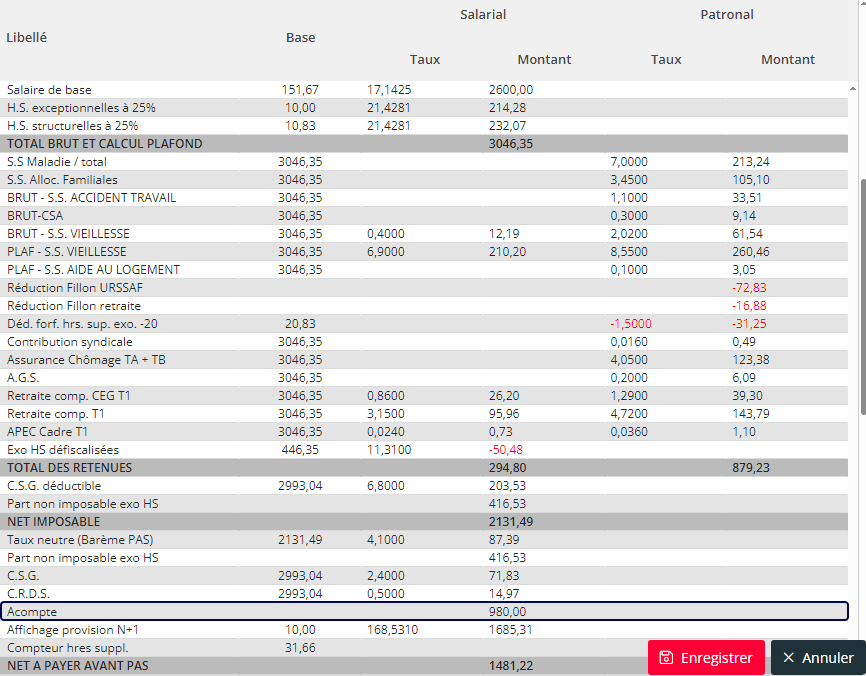Click the Patronal Montant column header
This screenshot has height=676, width=866.
point(788,60)
